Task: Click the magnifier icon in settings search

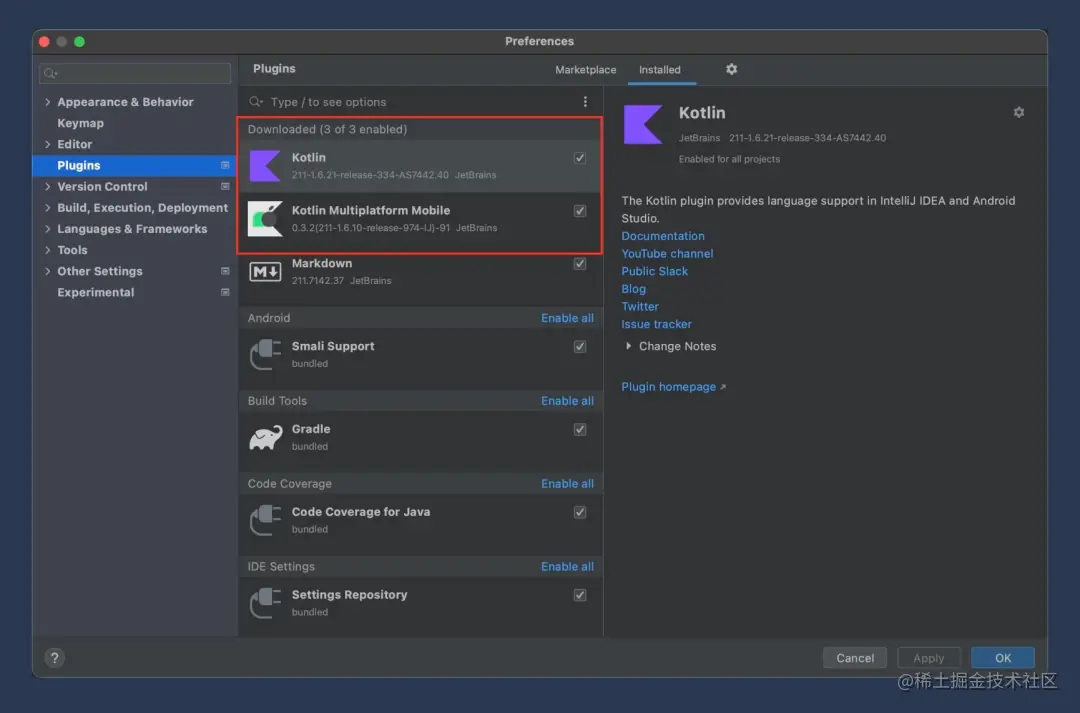Action: point(50,73)
